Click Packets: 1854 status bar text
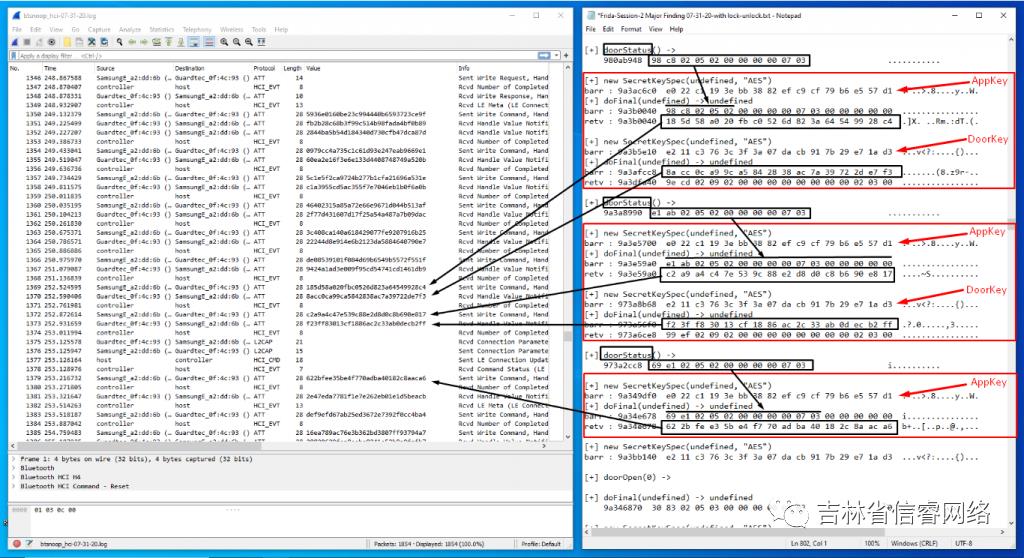The image size is (1024, 558). tap(428, 544)
